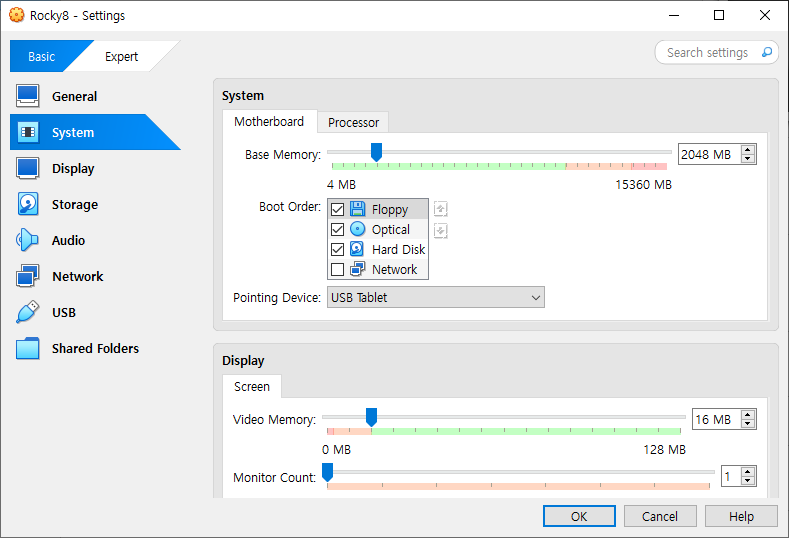Move boot item up with arrow button
Viewport: 789px width, 538px height.
[x=440, y=208]
